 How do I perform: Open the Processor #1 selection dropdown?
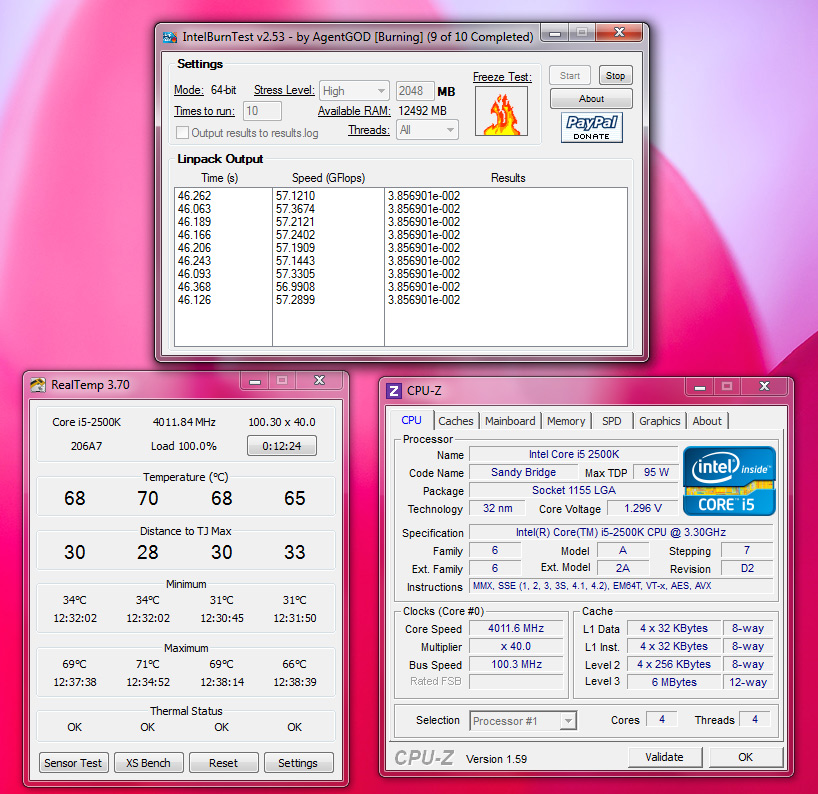tap(523, 721)
